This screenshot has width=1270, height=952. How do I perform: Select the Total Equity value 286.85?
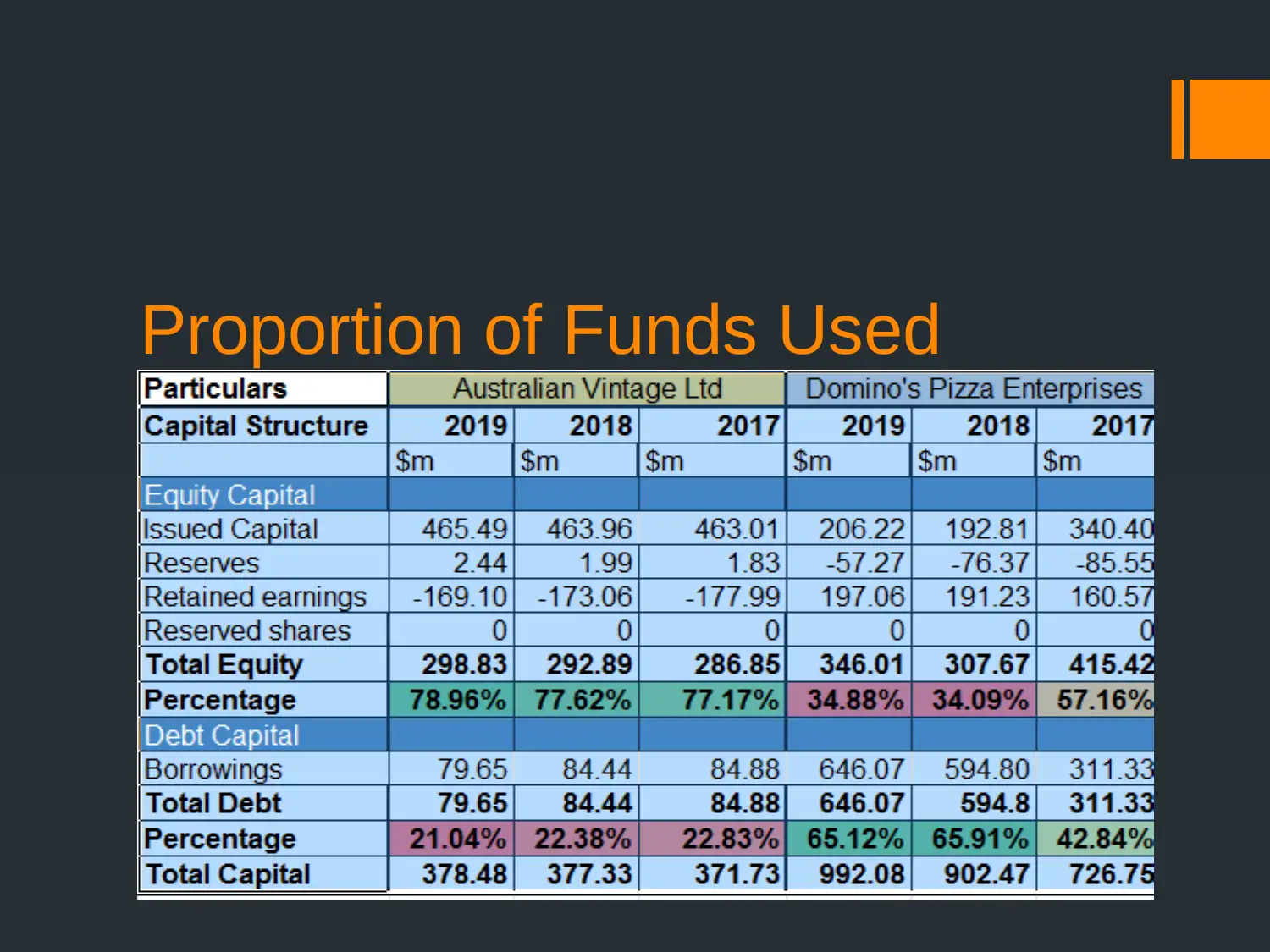[x=737, y=664]
